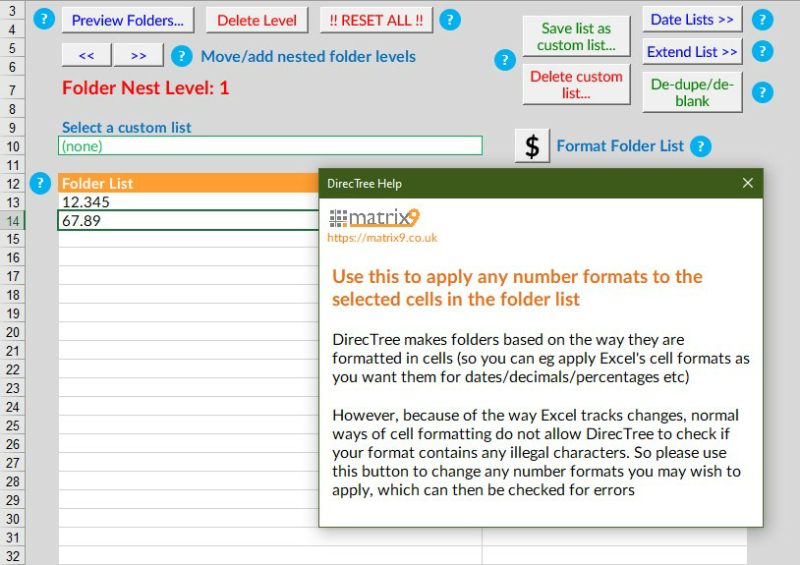Screen dimensions: 800x565
Task: Click help icon beside Save/Delete custom list
Action: click(x=505, y=60)
